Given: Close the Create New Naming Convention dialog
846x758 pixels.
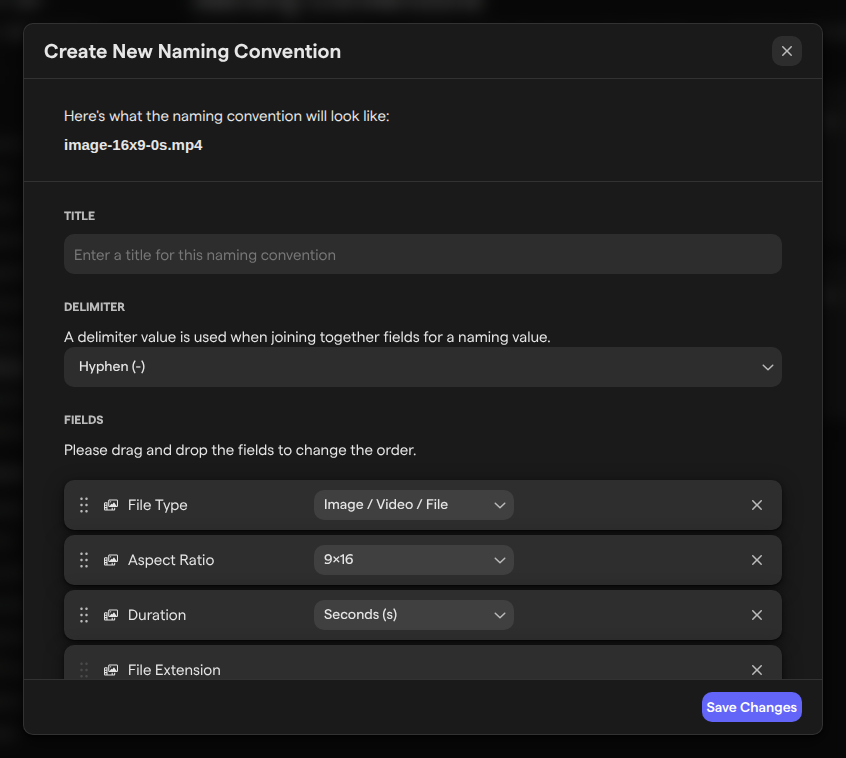Looking at the screenshot, I should [786, 51].
